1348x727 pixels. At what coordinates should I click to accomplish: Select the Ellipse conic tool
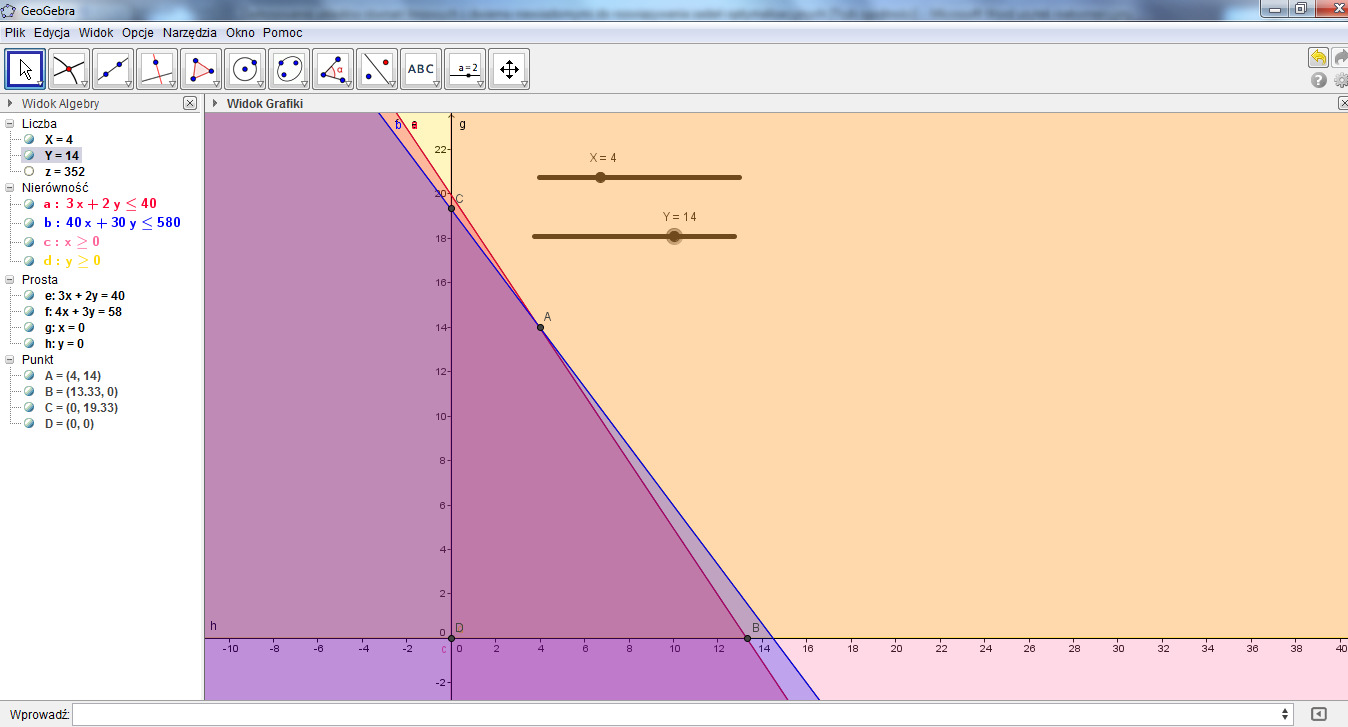[x=289, y=69]
